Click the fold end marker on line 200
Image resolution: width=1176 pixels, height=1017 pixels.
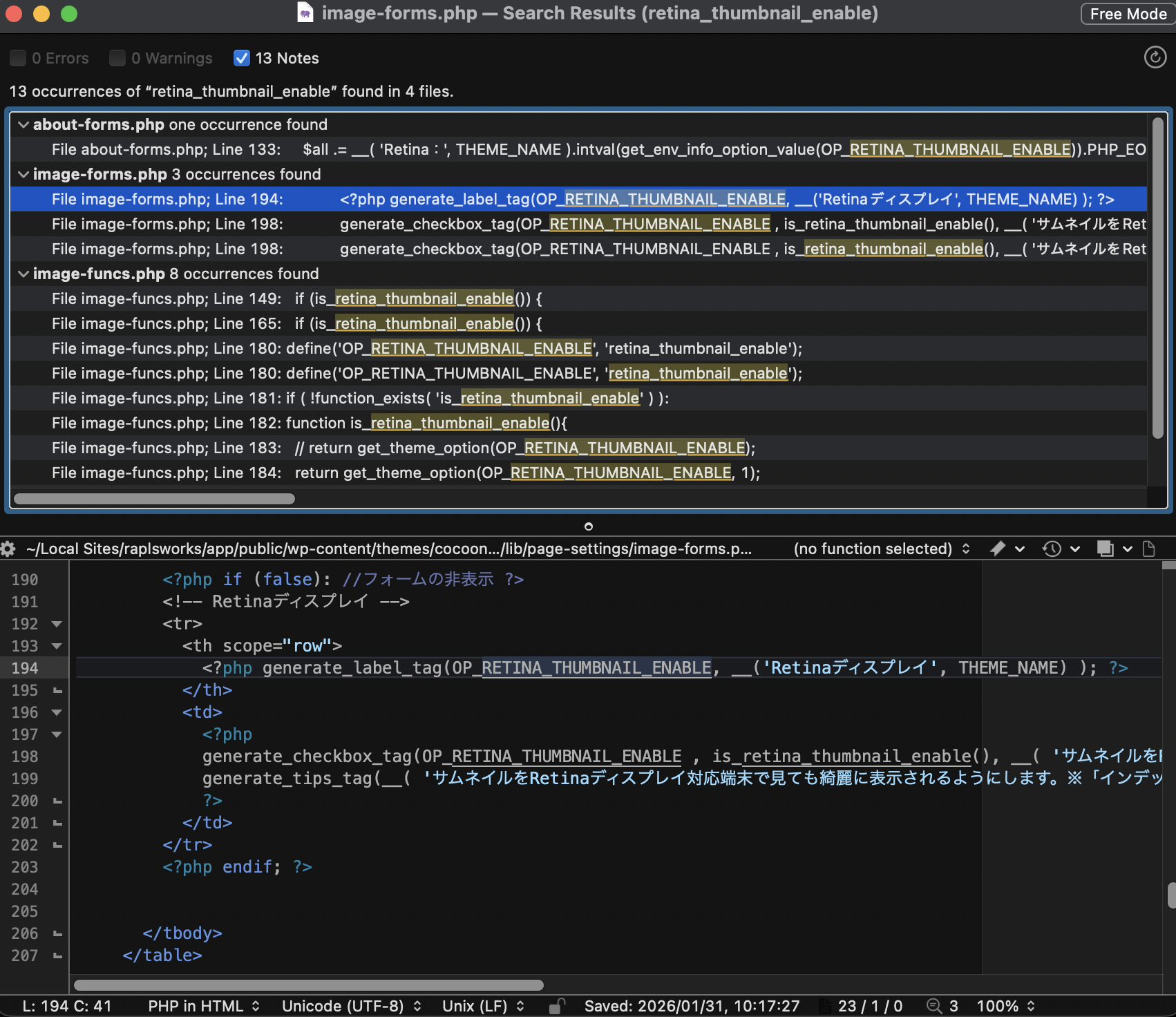(57, 801)
